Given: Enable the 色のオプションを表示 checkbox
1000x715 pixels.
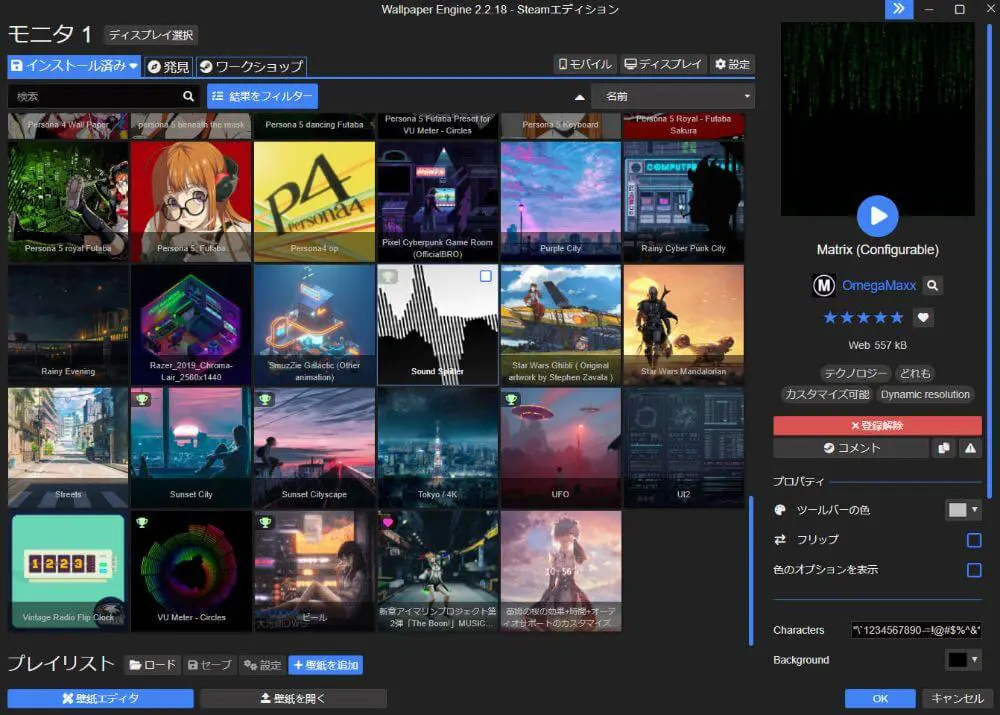Looking at the screenshot, I should pyautogui.click(x=974, y=570).
